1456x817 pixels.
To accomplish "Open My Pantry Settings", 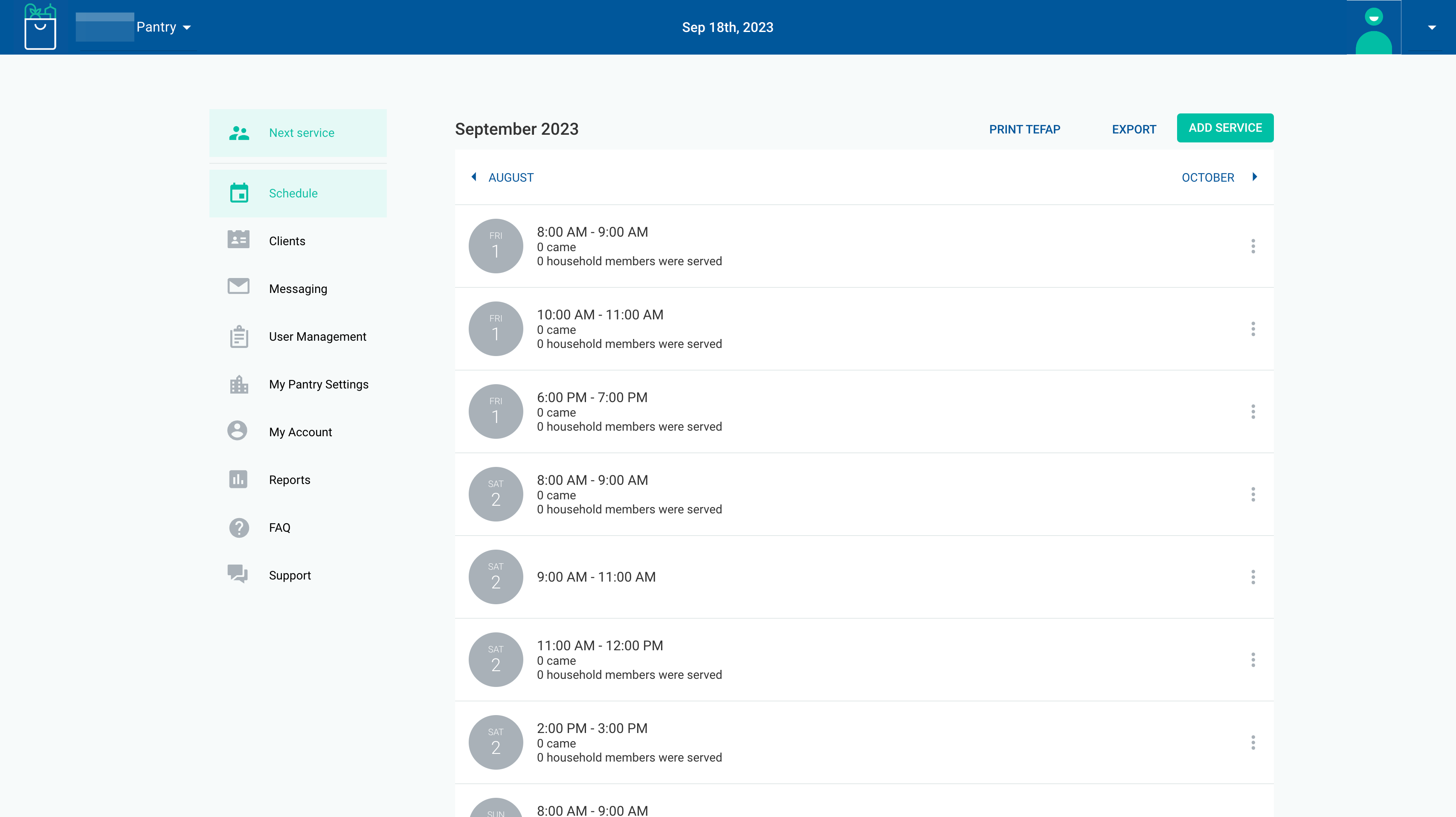I will tap(298, 384).
